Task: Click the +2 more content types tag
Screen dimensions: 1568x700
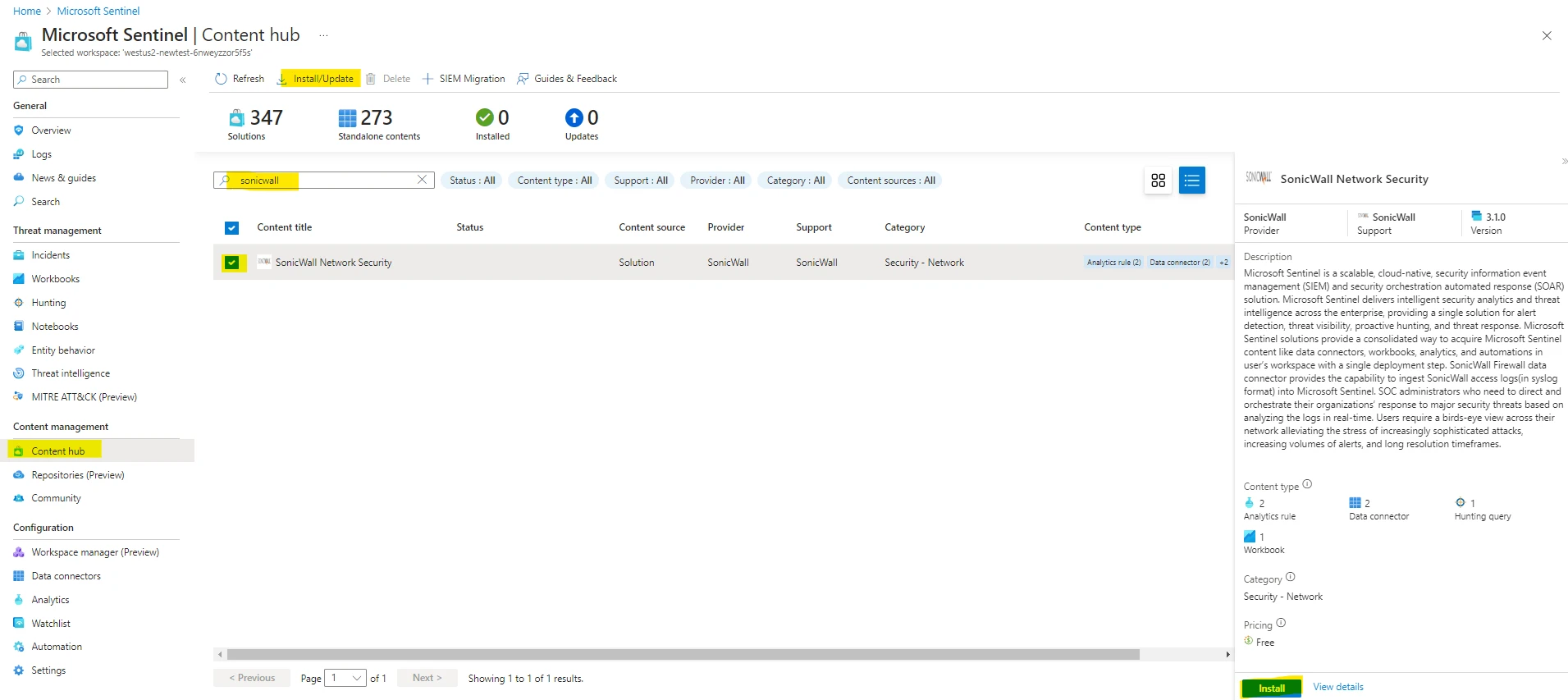Action: (x=1223, y=263)
